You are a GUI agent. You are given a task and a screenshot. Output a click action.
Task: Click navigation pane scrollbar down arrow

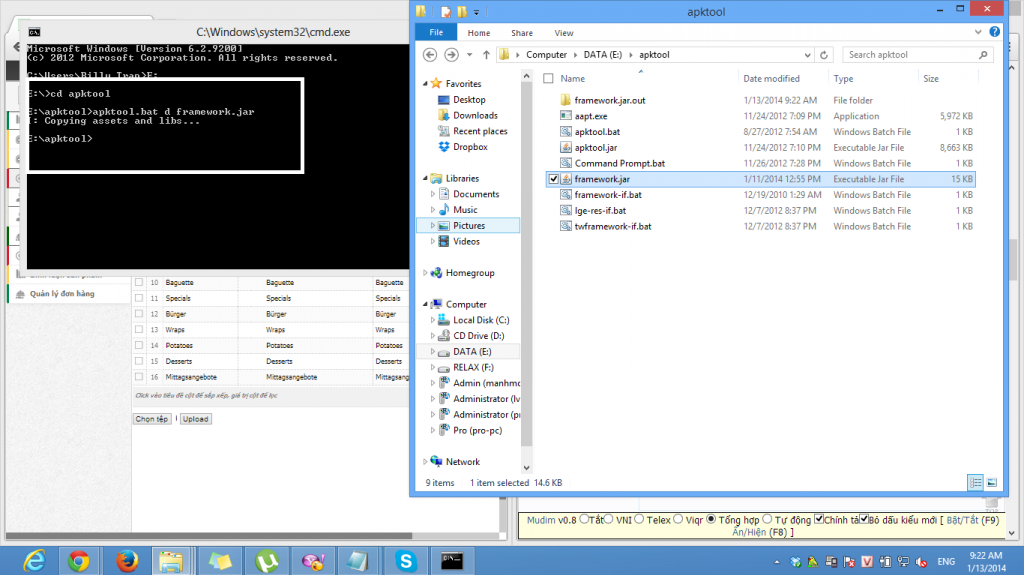(x=526, y=468)
